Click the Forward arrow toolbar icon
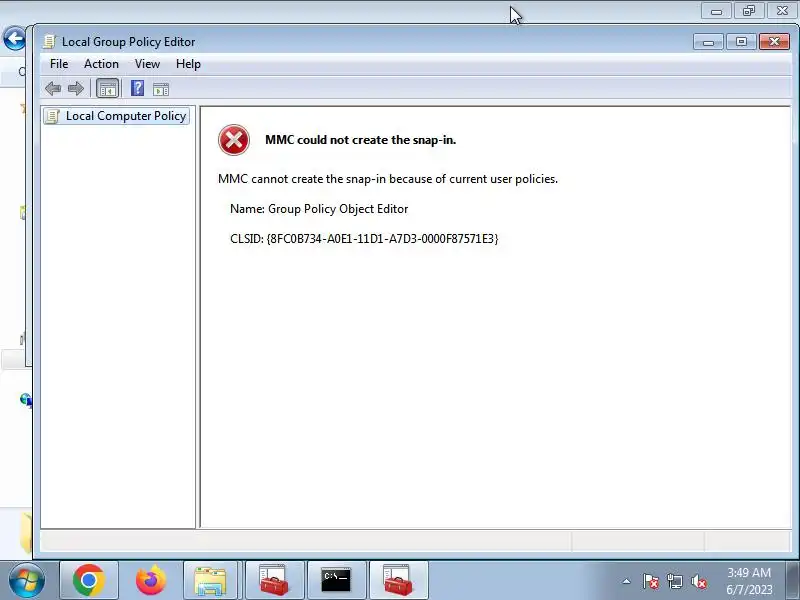Screen dimensions: 800x600 point(76,89)
